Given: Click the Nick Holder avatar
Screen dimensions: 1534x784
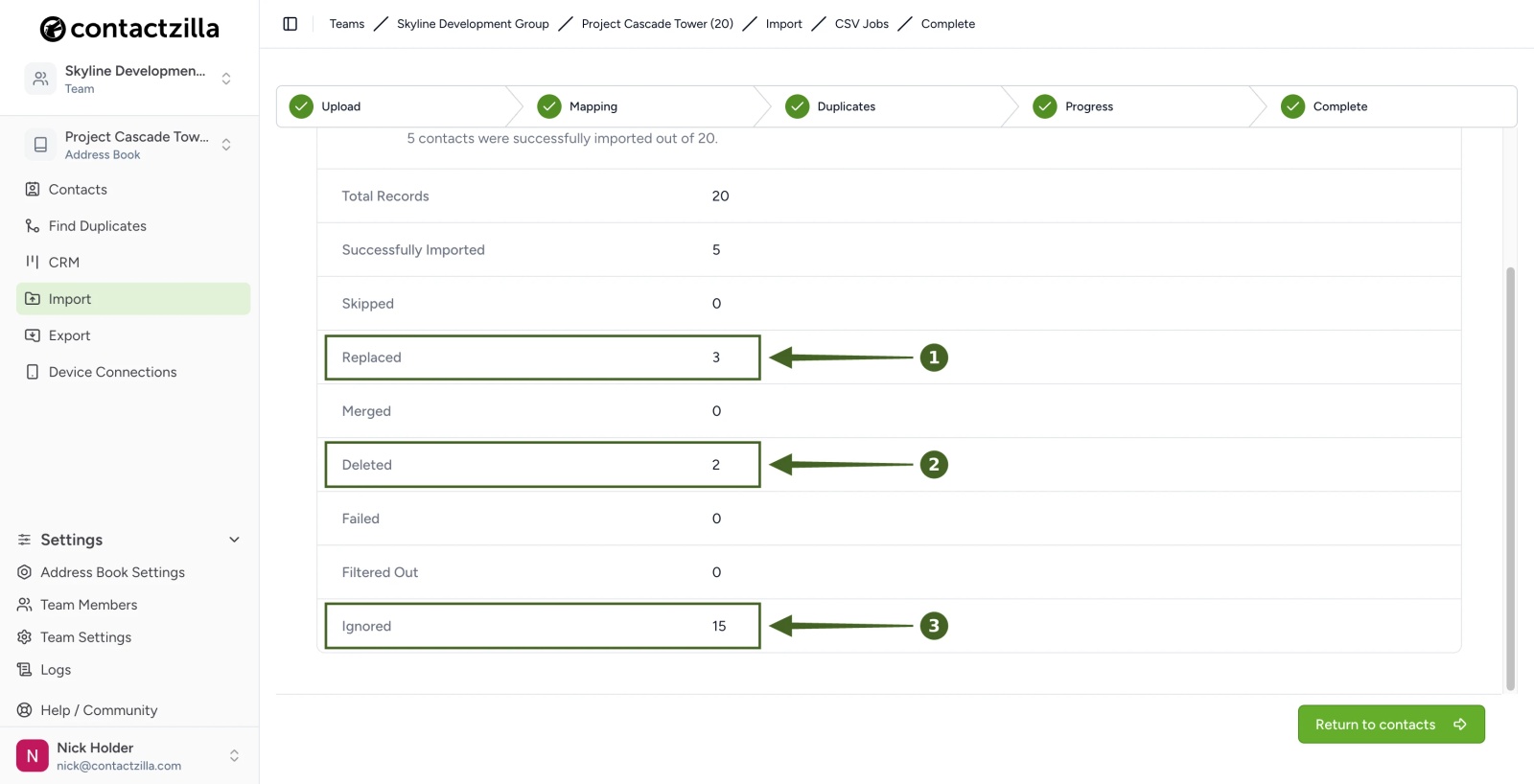Looking at the screenshot, I should [33, 756].
